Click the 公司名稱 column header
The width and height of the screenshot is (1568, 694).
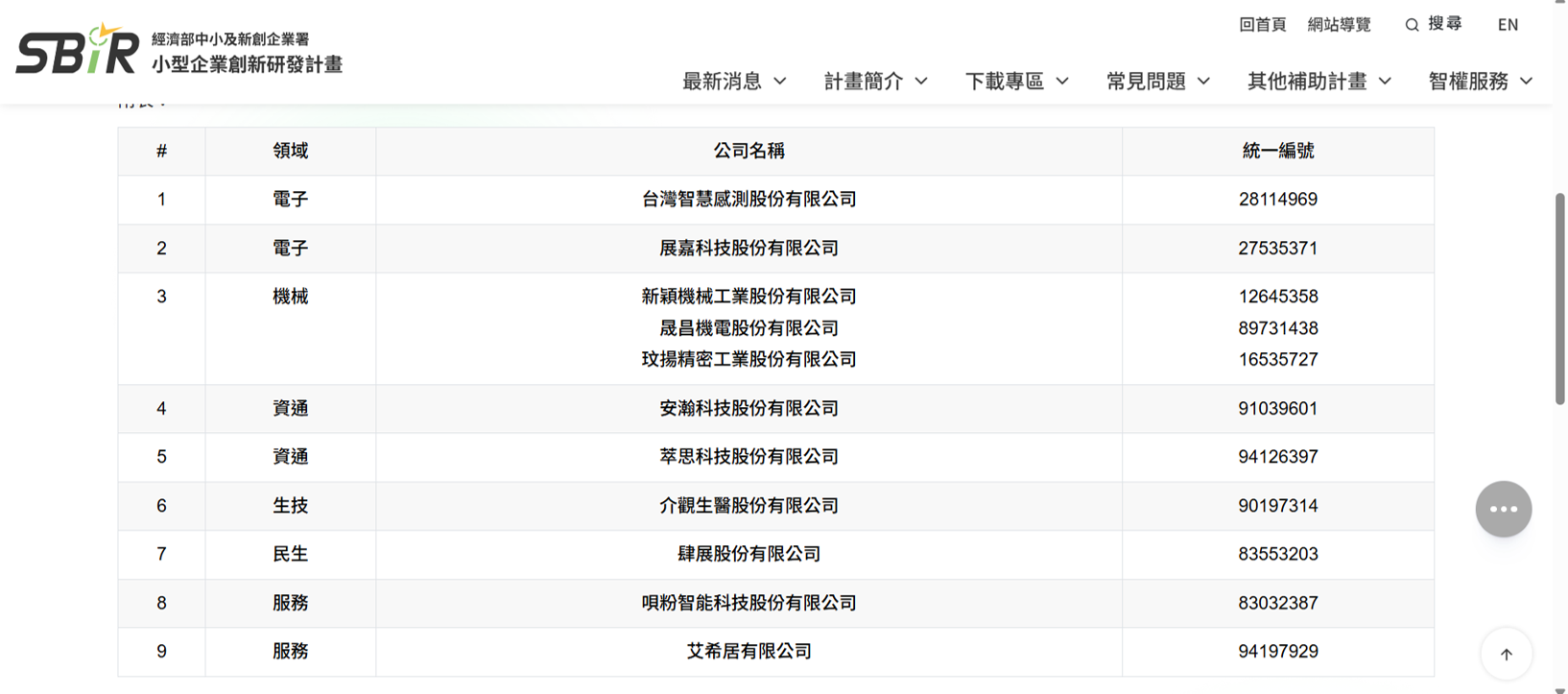point(748,151)
